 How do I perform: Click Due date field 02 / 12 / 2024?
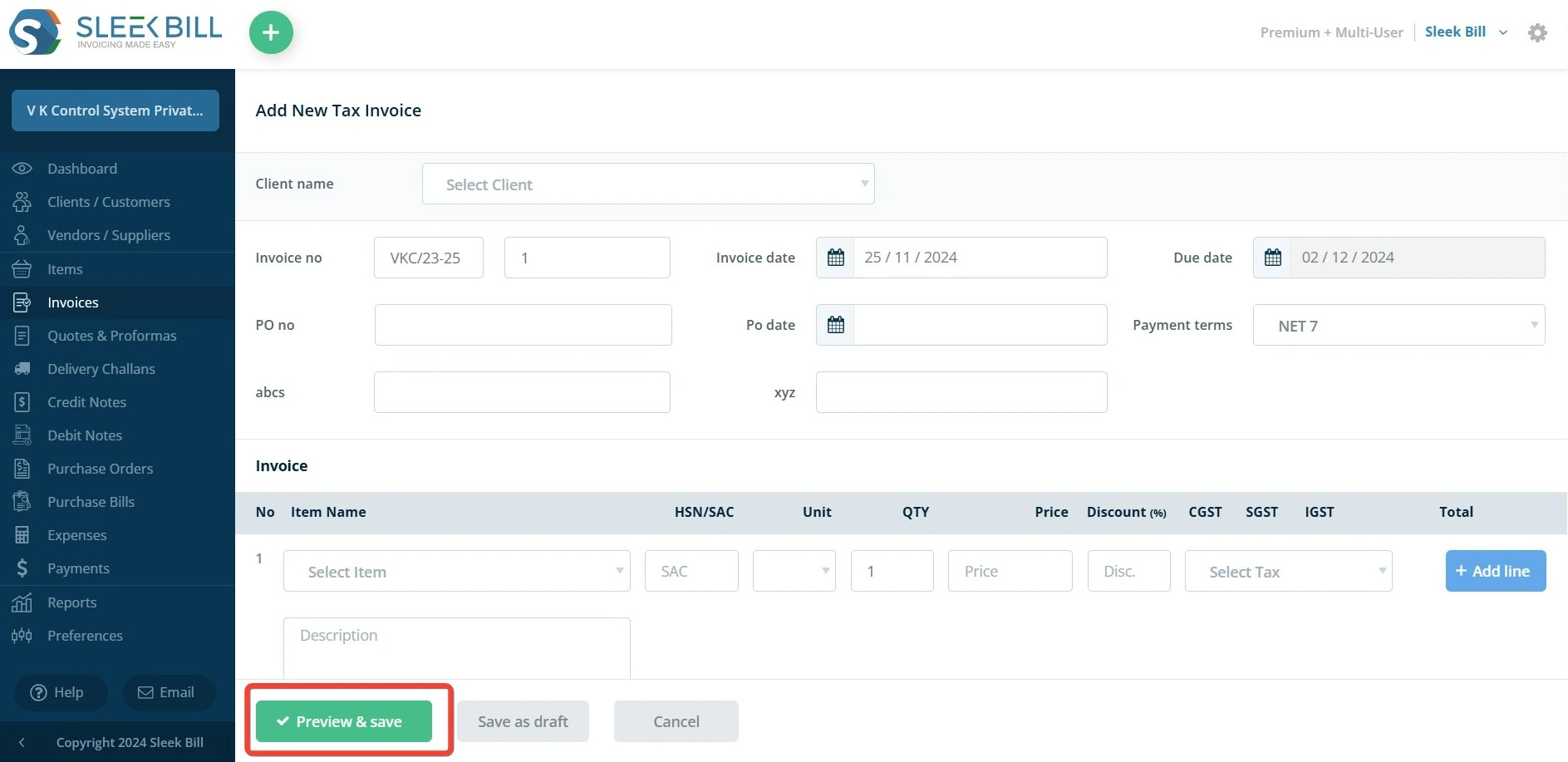tap(1418, 258)
